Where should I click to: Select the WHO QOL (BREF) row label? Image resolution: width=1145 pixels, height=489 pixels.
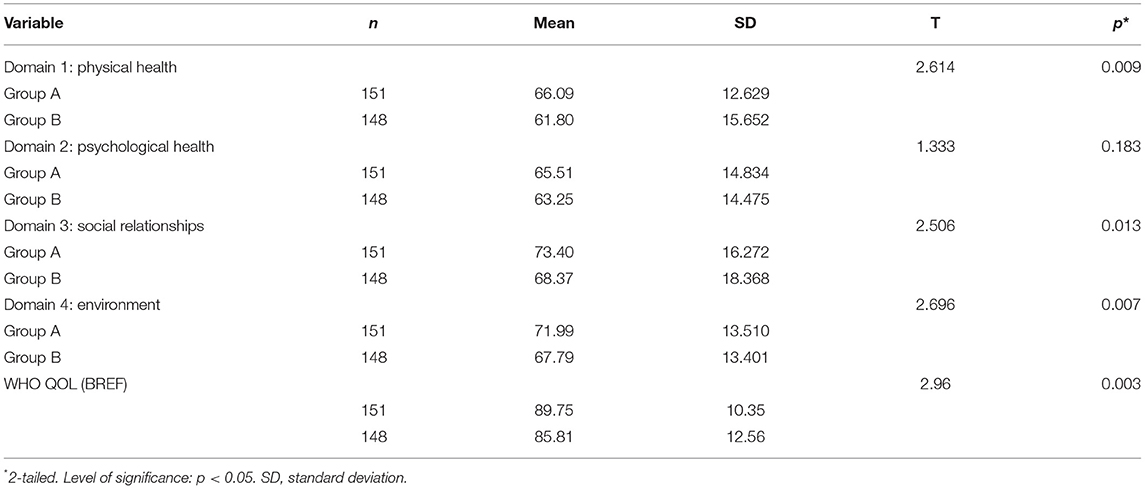coord(66,385)
